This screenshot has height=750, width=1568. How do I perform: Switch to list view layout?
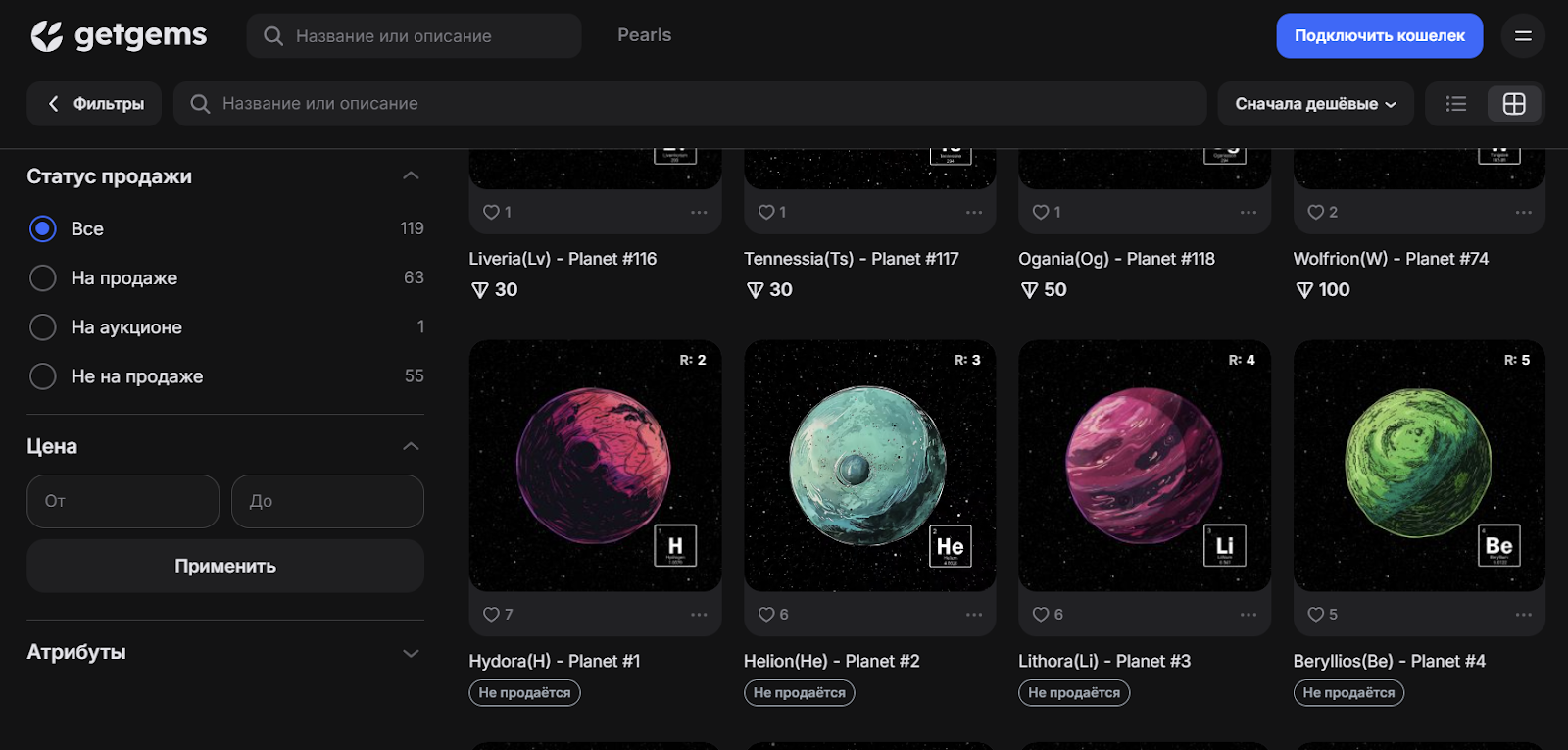(1456, 104)
